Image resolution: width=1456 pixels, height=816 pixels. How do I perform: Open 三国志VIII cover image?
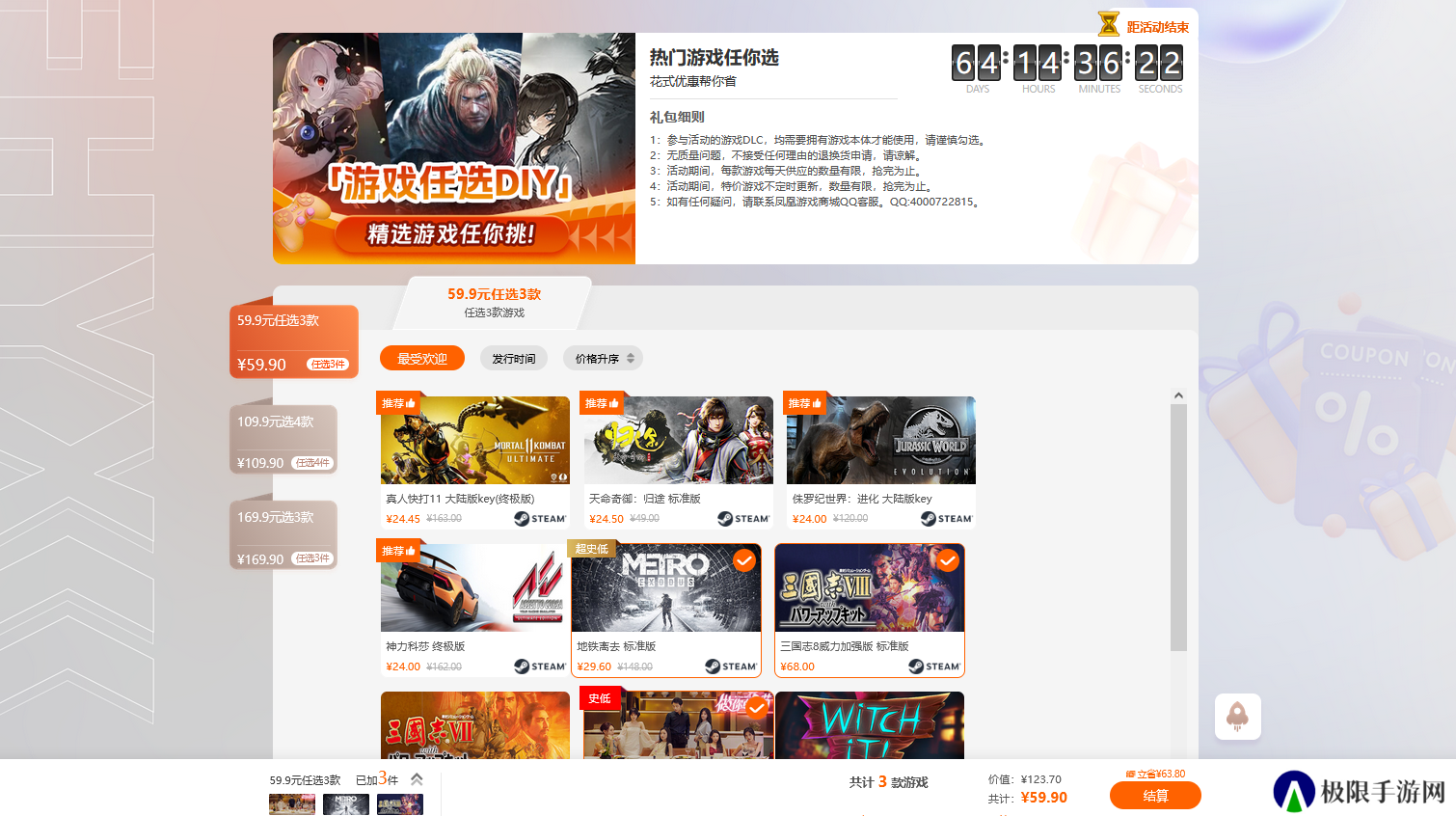tap(870, 588)
